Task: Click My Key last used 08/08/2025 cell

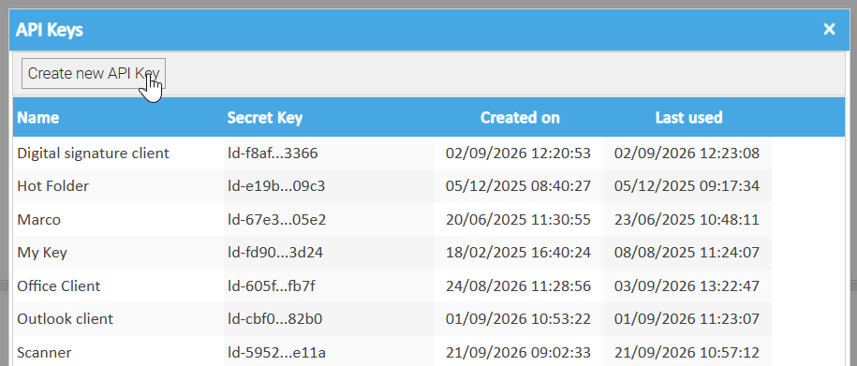Action: point(687,253)
